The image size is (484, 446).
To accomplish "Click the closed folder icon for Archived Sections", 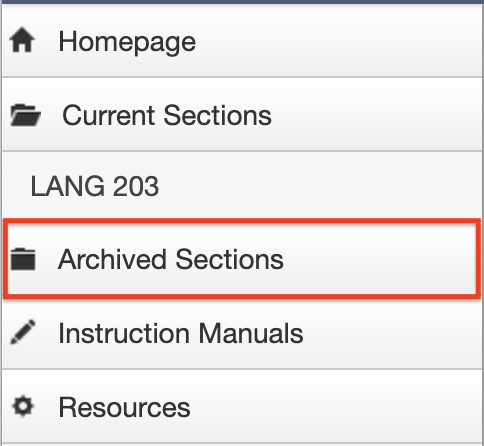I will coord(23,259).
